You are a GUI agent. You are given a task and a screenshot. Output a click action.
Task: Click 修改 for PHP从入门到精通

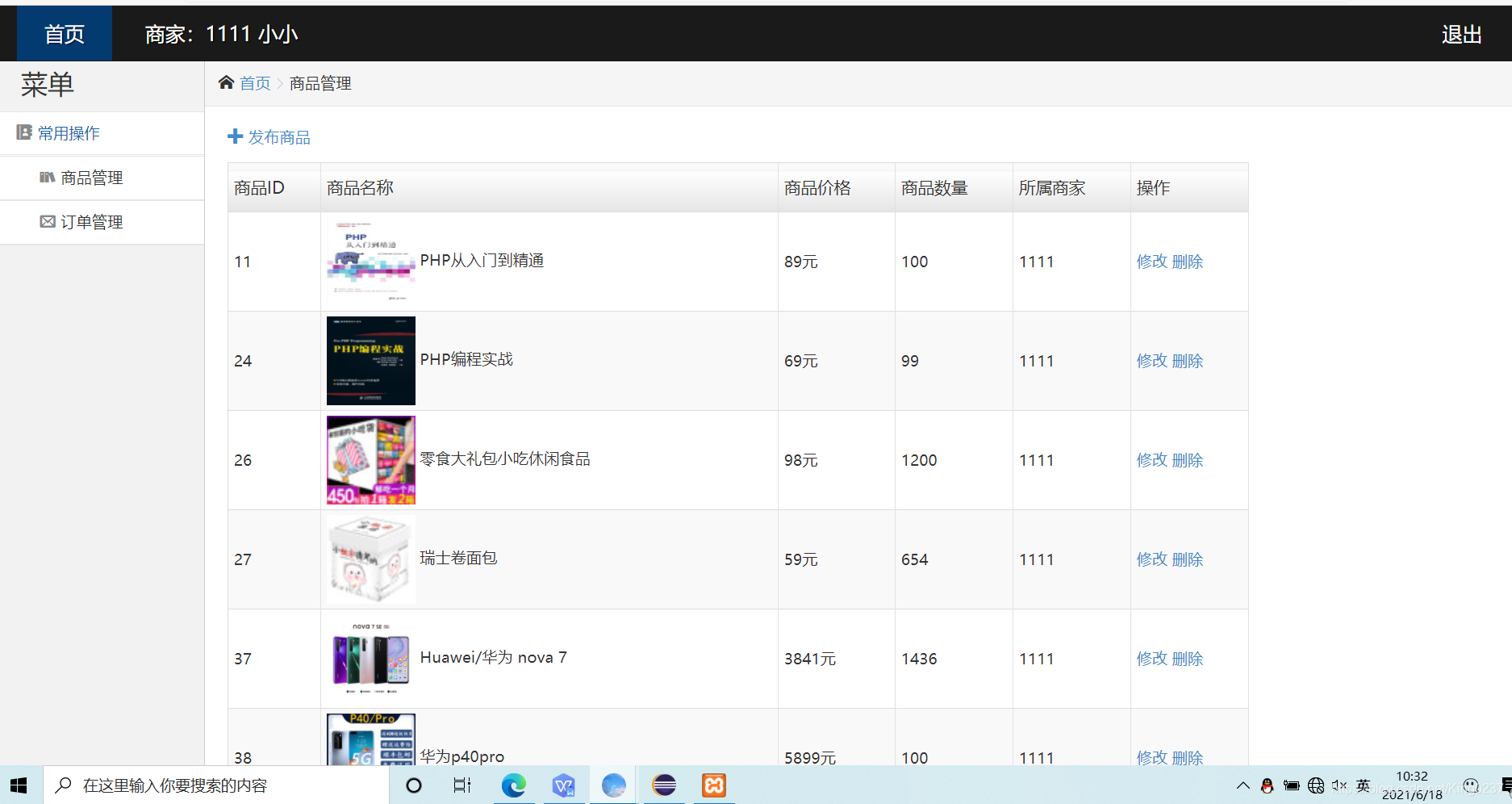point(1151,262)
